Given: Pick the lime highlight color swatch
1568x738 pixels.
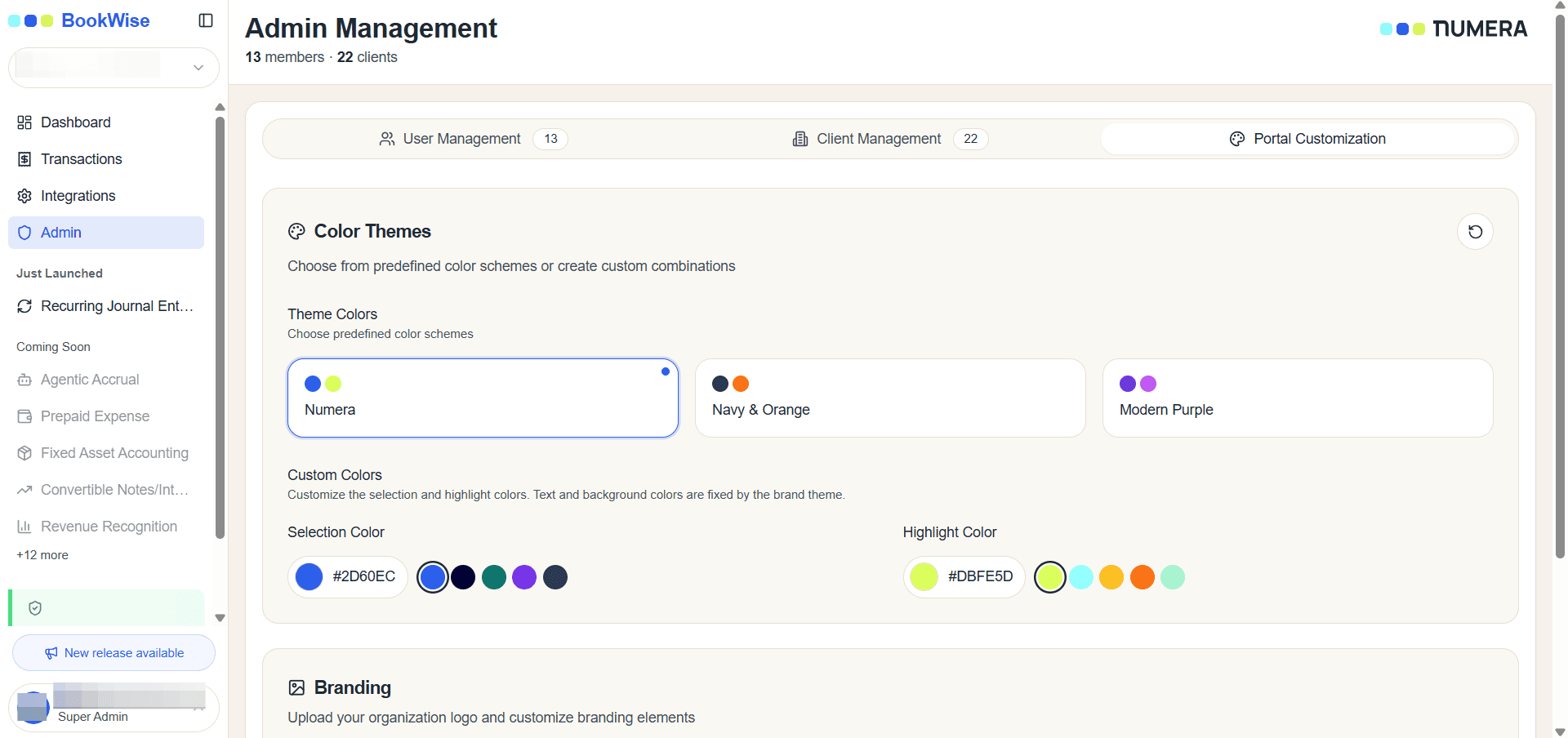Looking at the screenshot, I should click(1050, 577).
